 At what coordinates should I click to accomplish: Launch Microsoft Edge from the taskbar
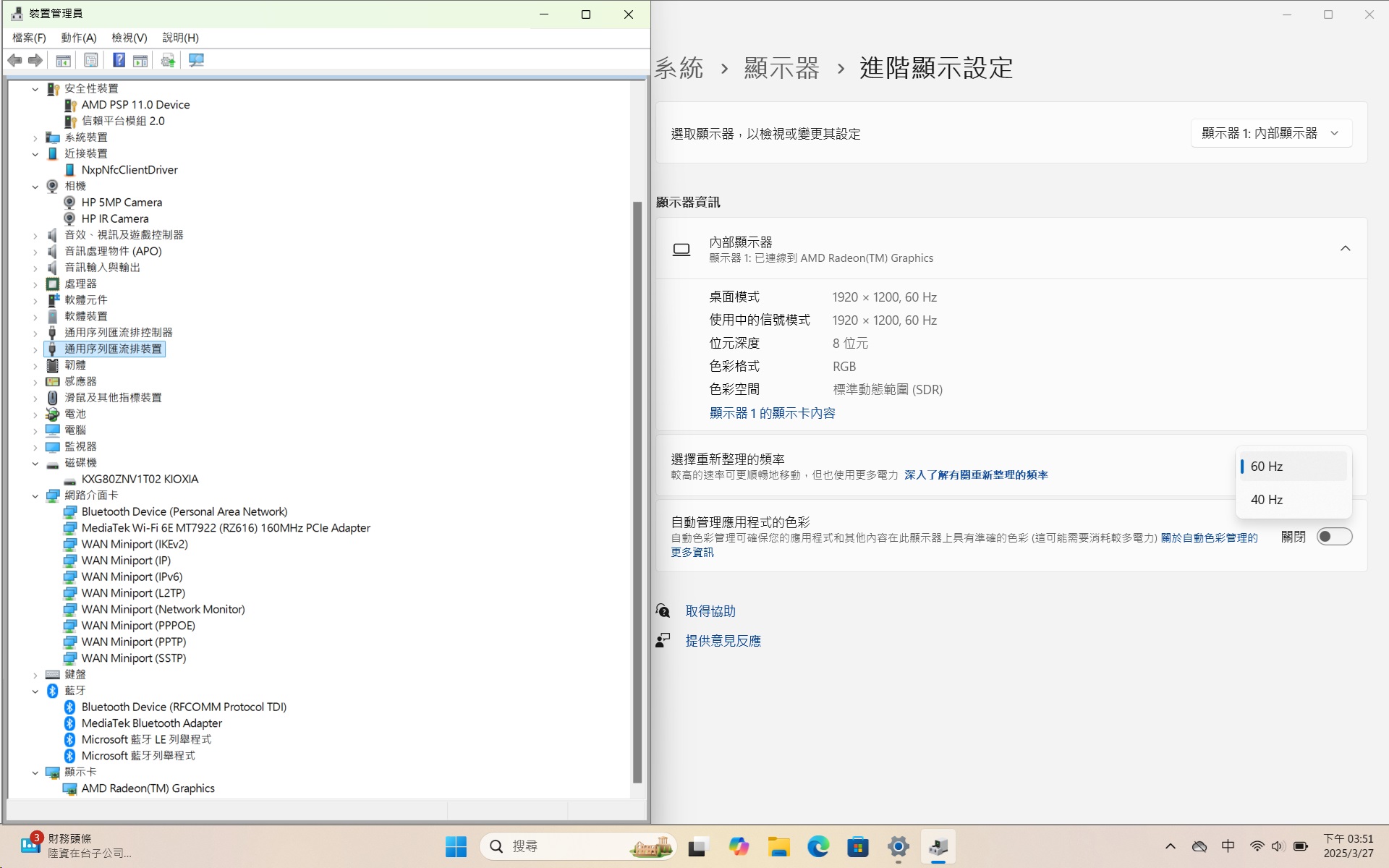pos(818,846)
